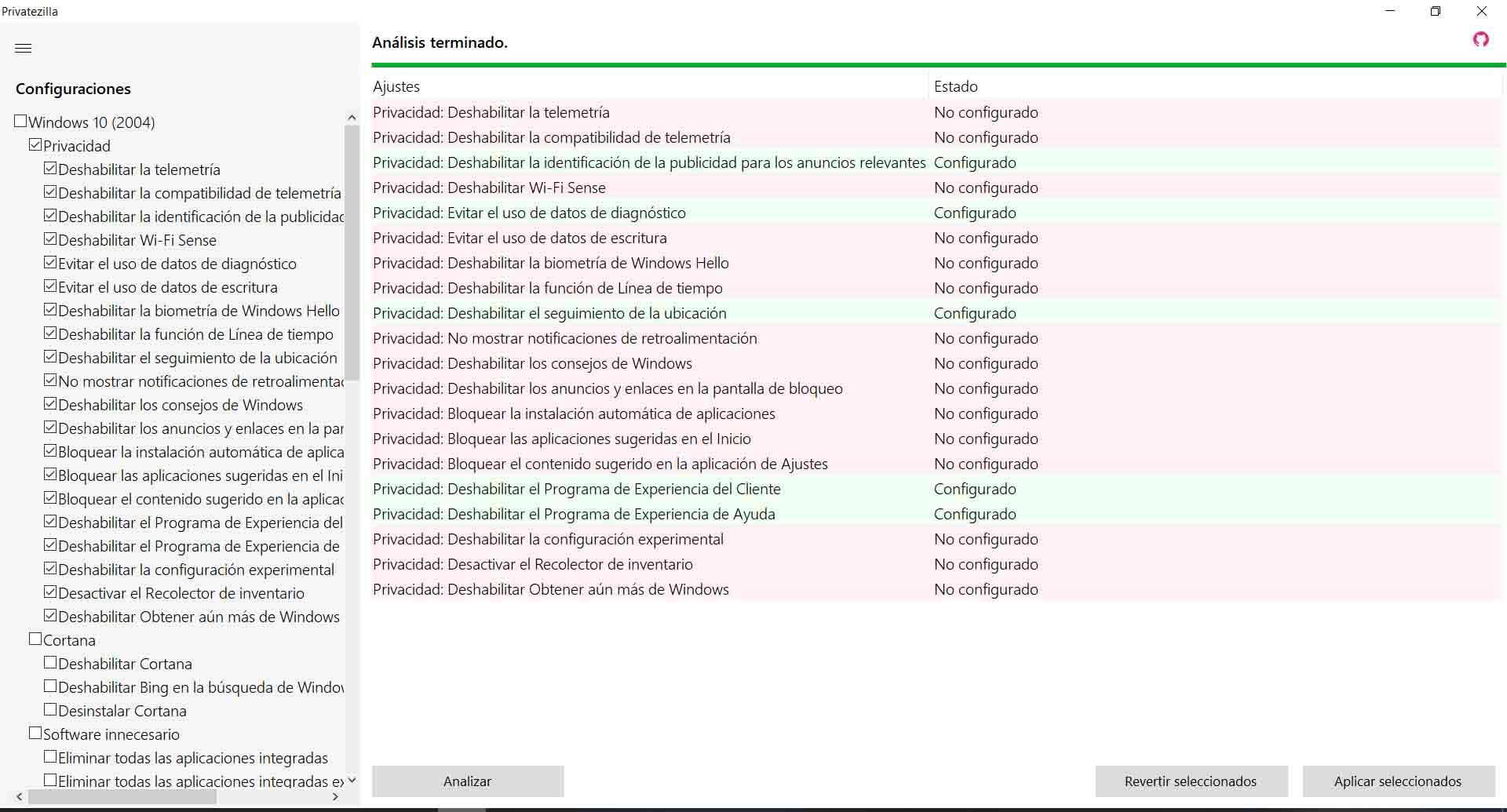
Task: Click the horizontal scroll right arrow
Action: [x=336, y=796]
